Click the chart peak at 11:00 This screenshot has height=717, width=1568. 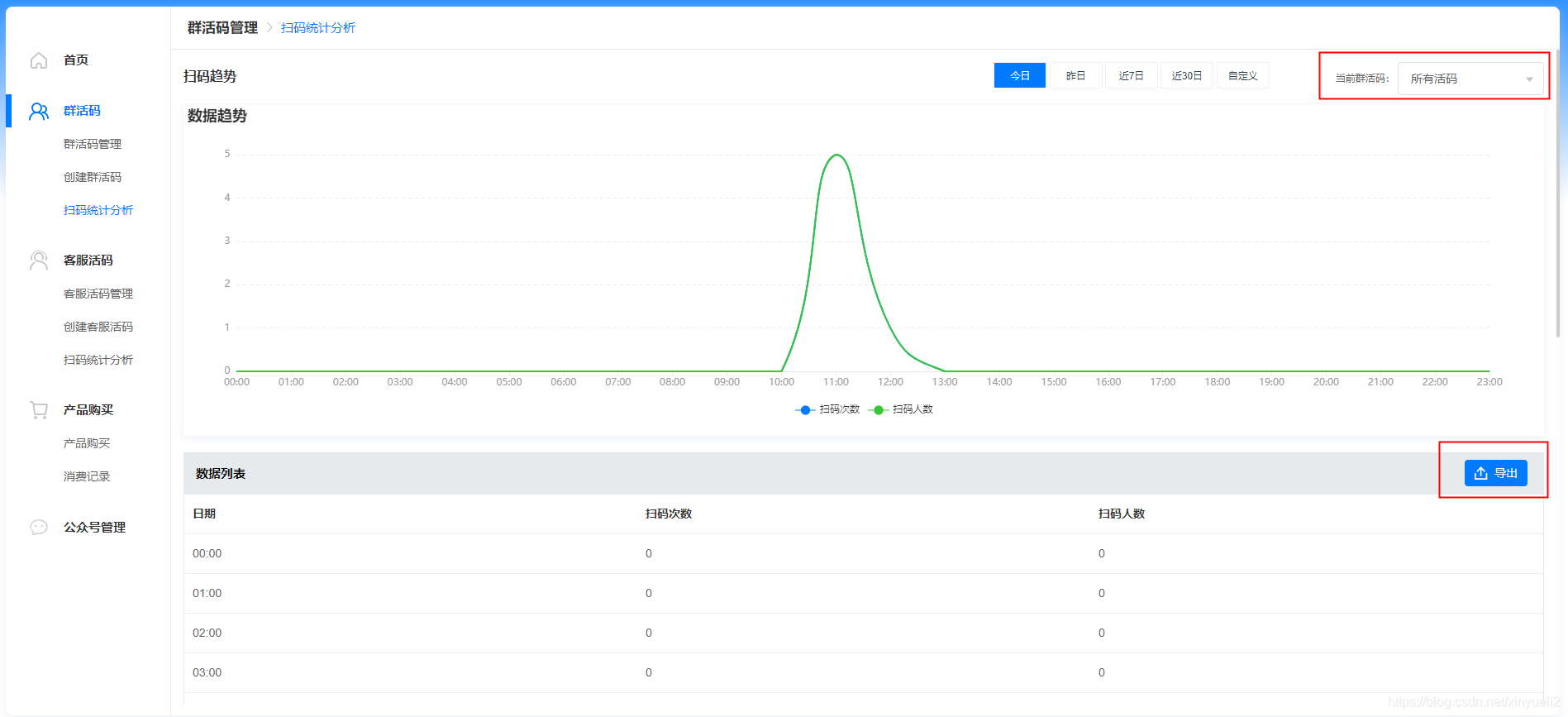coord(836,155)
